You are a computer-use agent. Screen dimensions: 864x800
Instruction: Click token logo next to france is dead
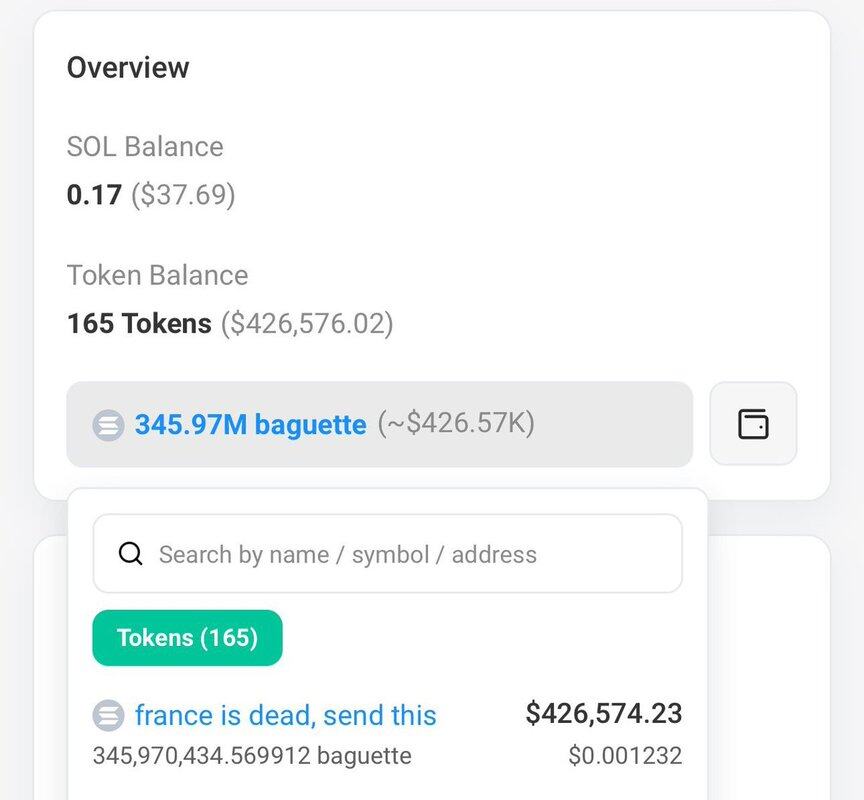[108, 715]
